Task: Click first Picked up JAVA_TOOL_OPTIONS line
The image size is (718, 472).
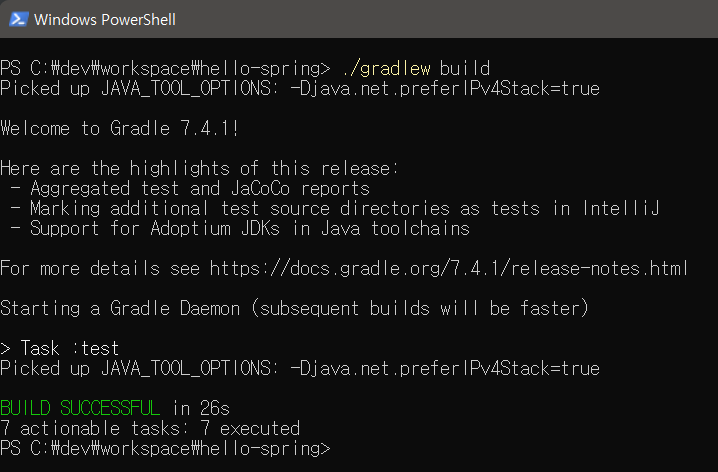Action: (x=300, y=89)
